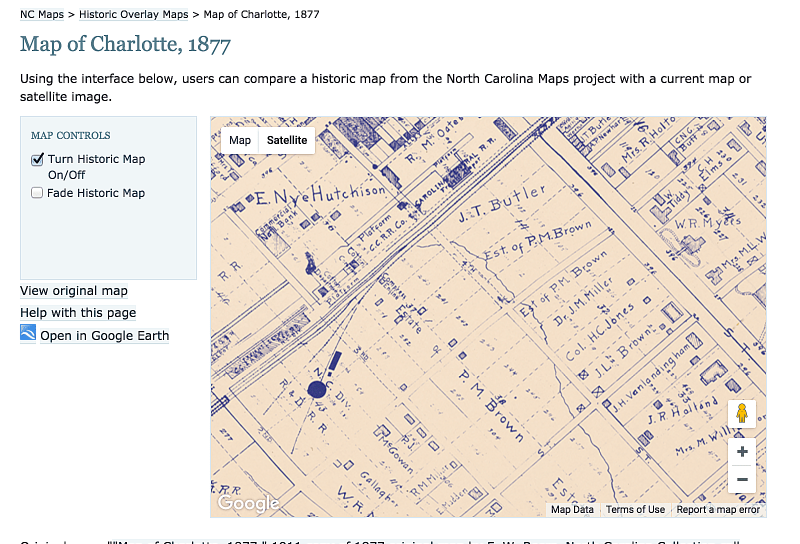Click the Map of Charlotte, 1877 heading
Image resolution: width=800 pixels, height=544 pixels.
click(x=126, y=44)
